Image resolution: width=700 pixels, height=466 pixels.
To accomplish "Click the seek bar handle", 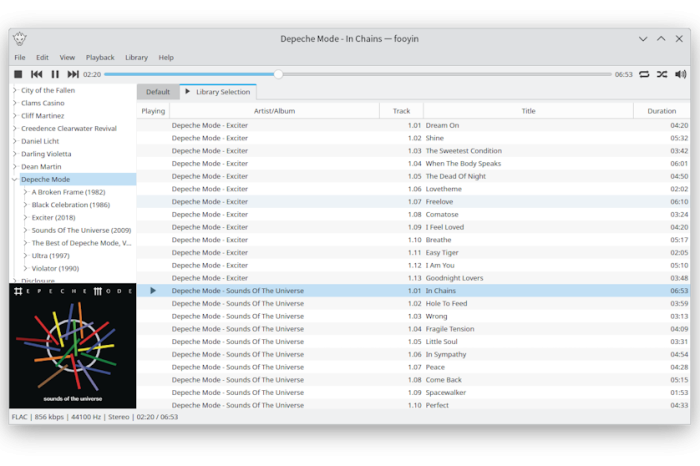I will coord(278,74).
